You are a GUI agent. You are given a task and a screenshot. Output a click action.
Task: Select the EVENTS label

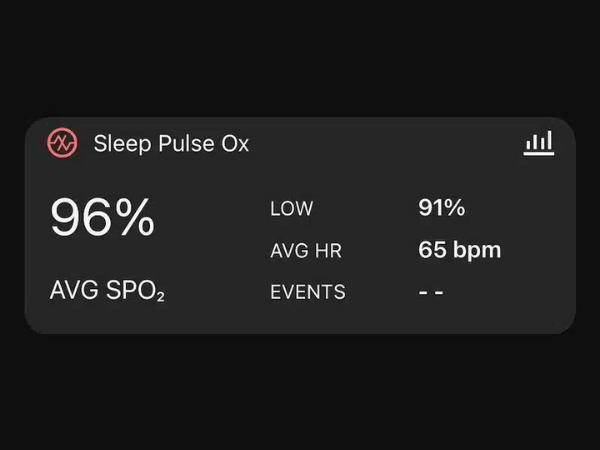point(307,293)
